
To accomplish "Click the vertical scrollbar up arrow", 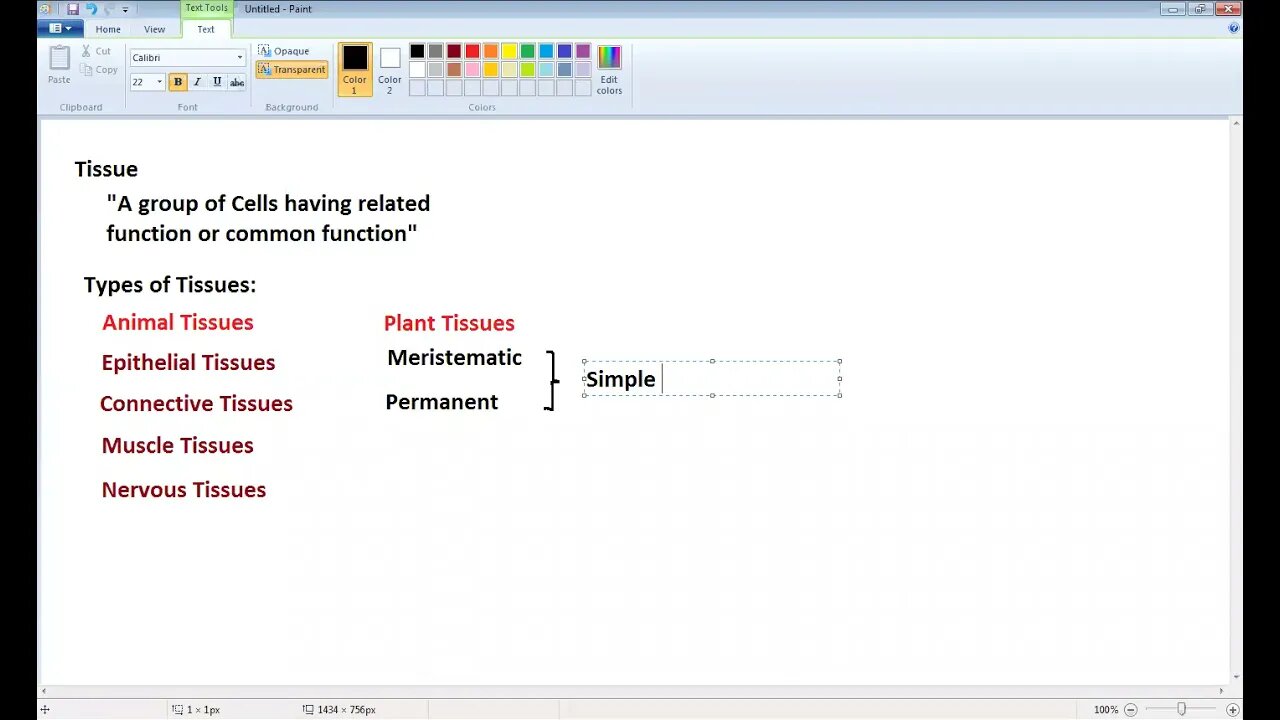I will 1236,123.
